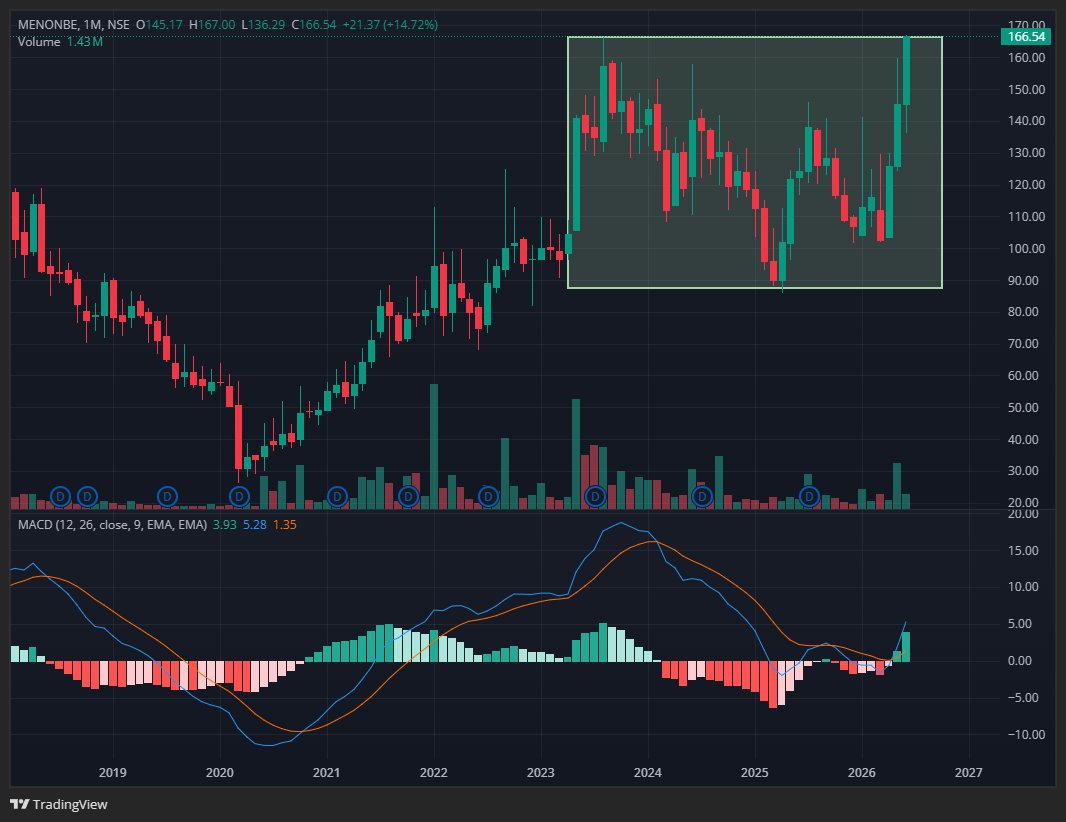Click the green last-price tag 166.54

point(1025,37)
